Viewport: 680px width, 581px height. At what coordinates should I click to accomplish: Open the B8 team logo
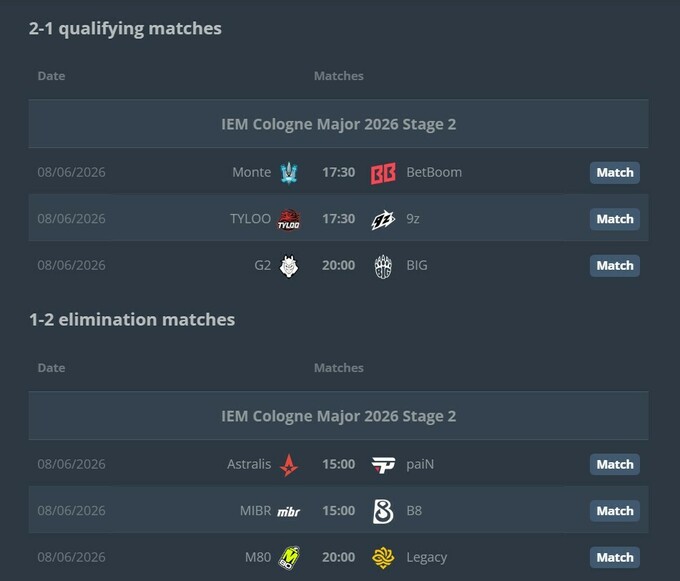click(383, 511)
